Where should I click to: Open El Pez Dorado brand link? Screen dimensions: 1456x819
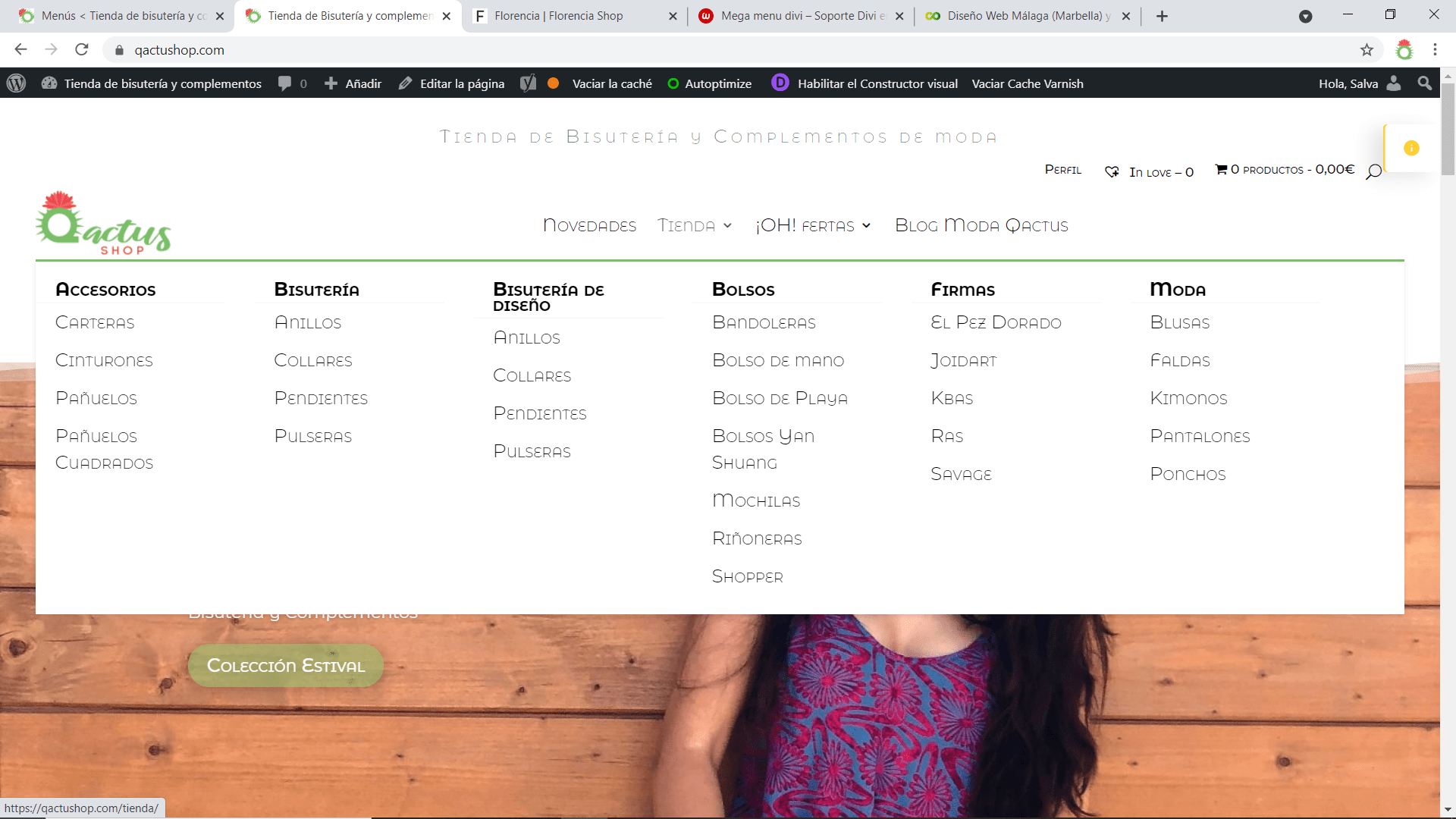[x=996, y=322]
